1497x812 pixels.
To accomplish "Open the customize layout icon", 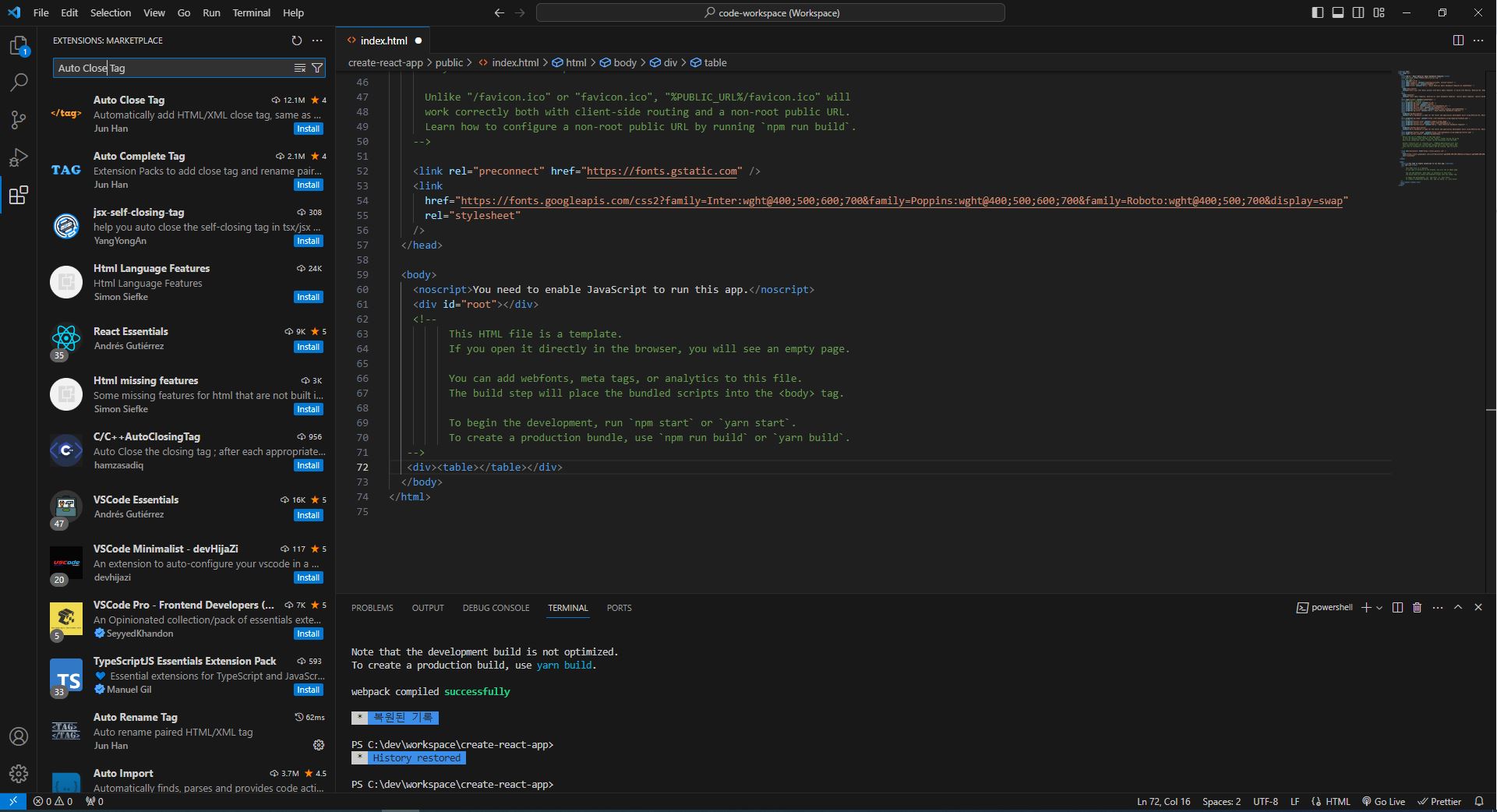I will click(x=1379, y=12).
